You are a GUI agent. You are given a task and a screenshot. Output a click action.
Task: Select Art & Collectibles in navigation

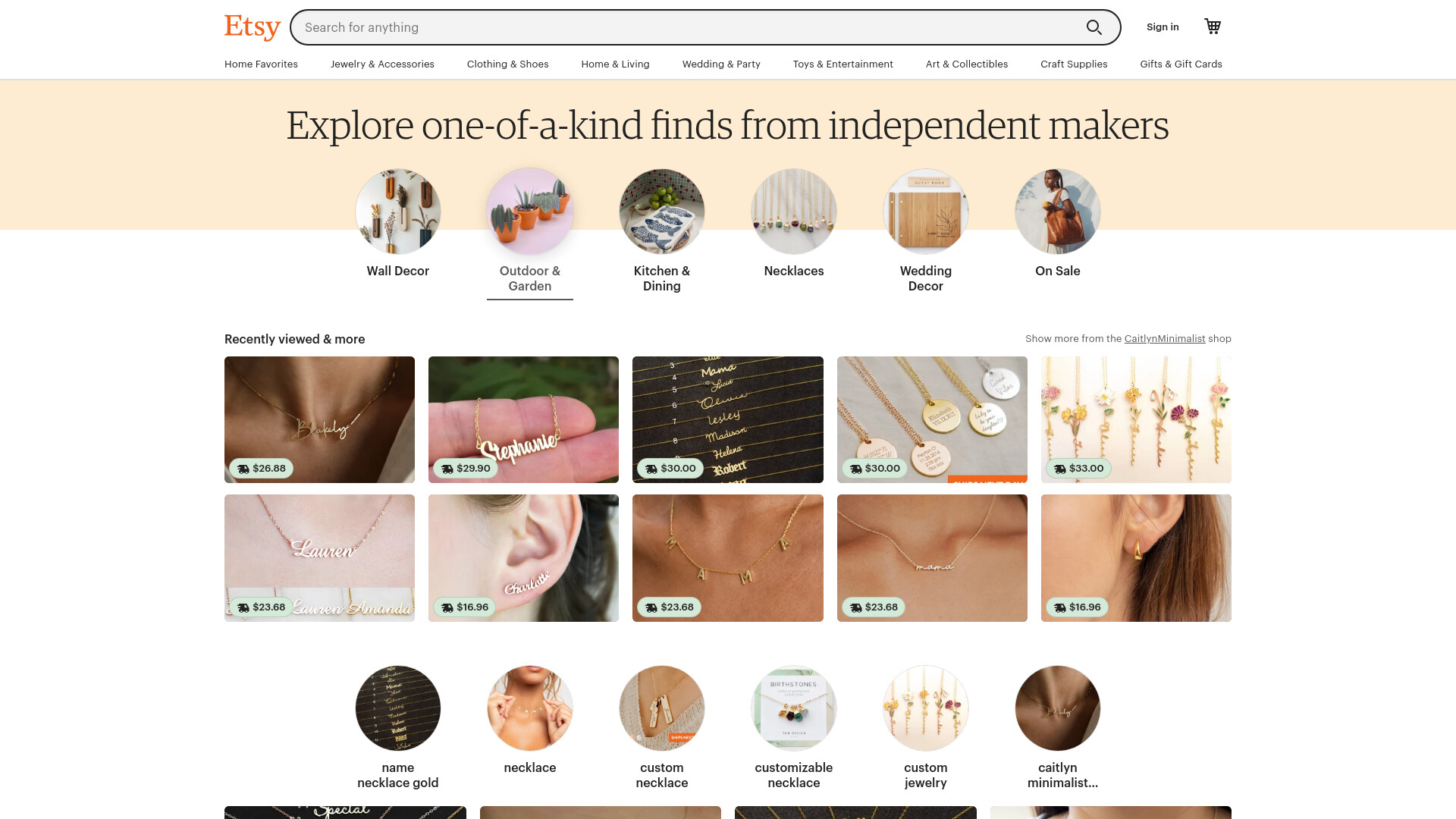click(x=967, y=64)
